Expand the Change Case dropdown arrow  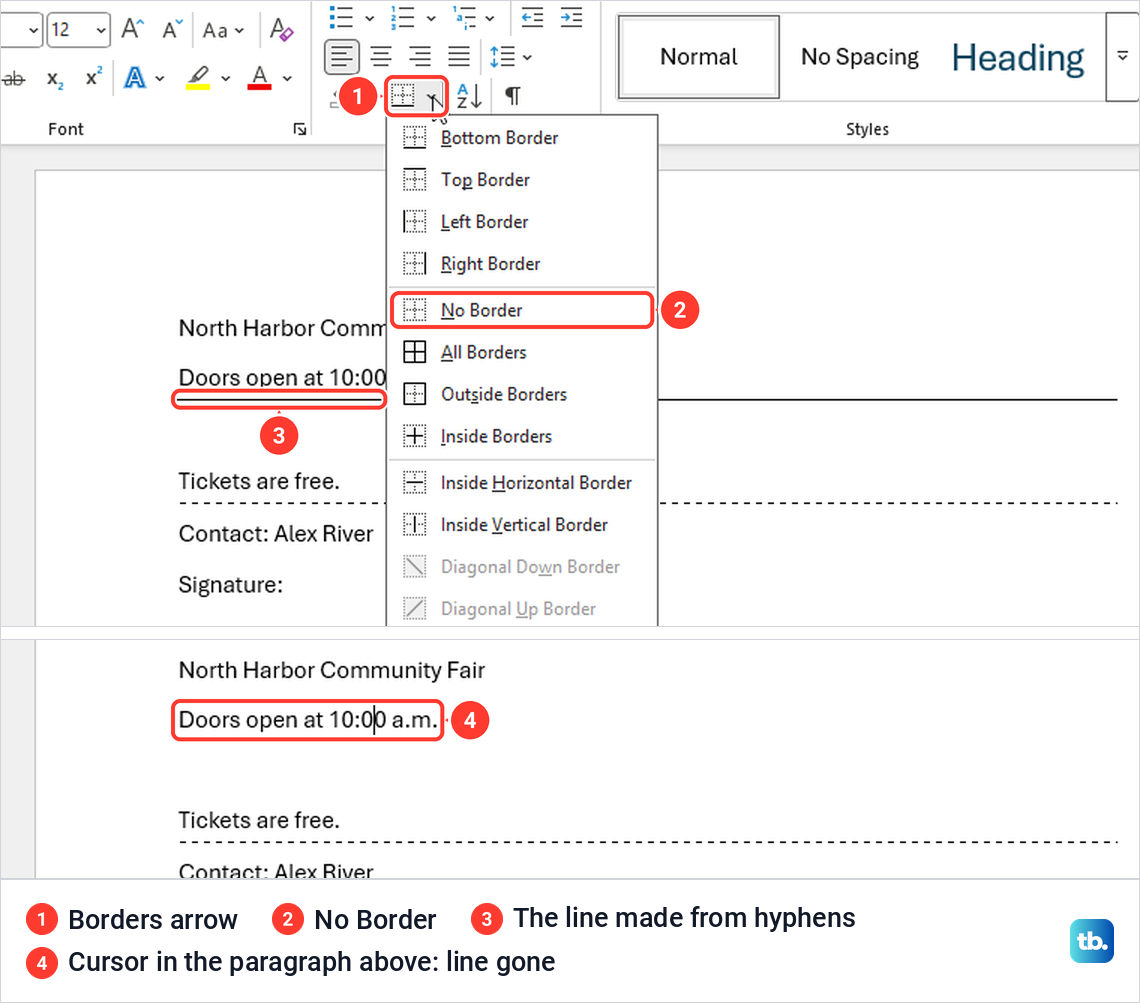click(x=239, y=31)
